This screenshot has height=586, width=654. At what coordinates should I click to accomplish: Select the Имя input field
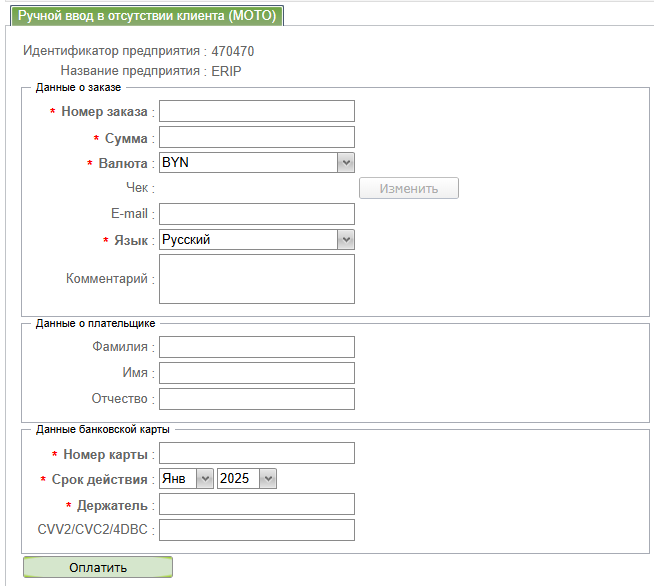click(257, 373)
